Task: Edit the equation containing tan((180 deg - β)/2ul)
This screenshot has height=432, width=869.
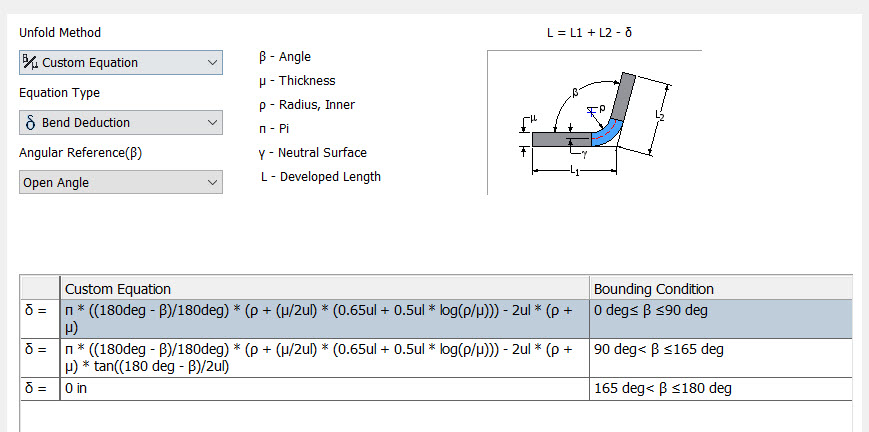Action: coord(324,358)
